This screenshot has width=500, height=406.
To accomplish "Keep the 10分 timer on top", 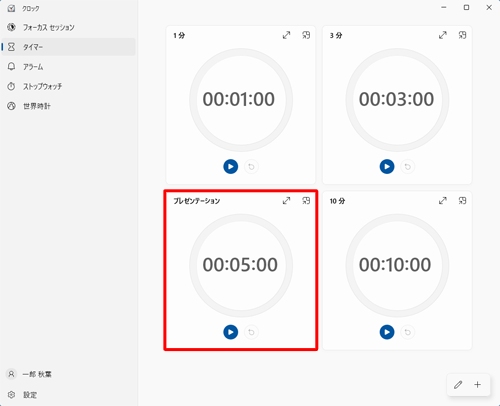I will point(462,201).
